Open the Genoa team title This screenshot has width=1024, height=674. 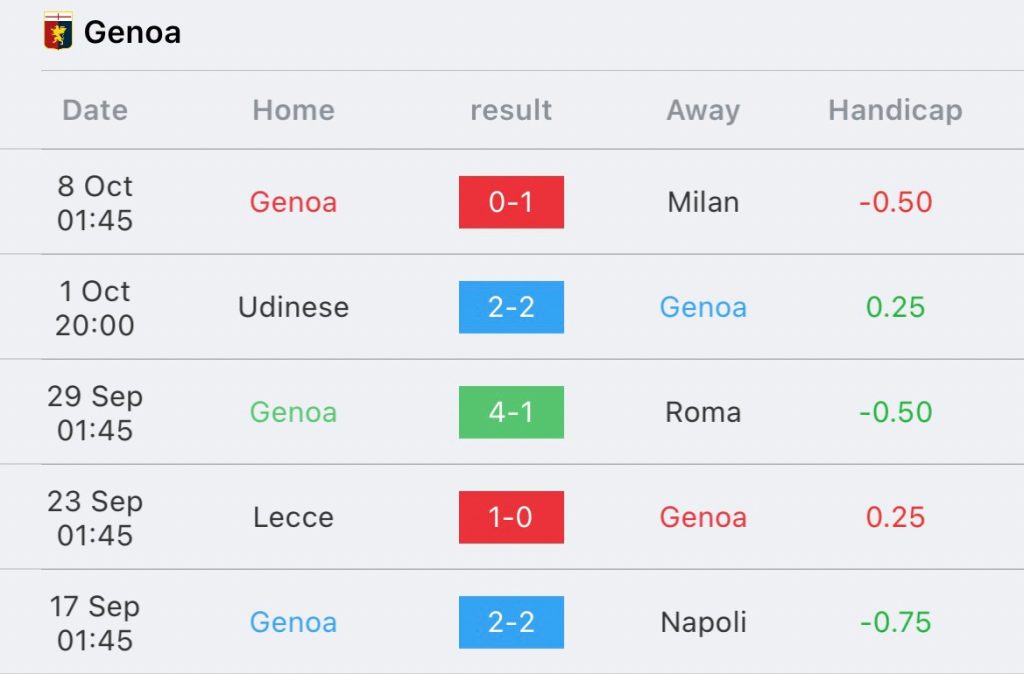pos(133,32)
